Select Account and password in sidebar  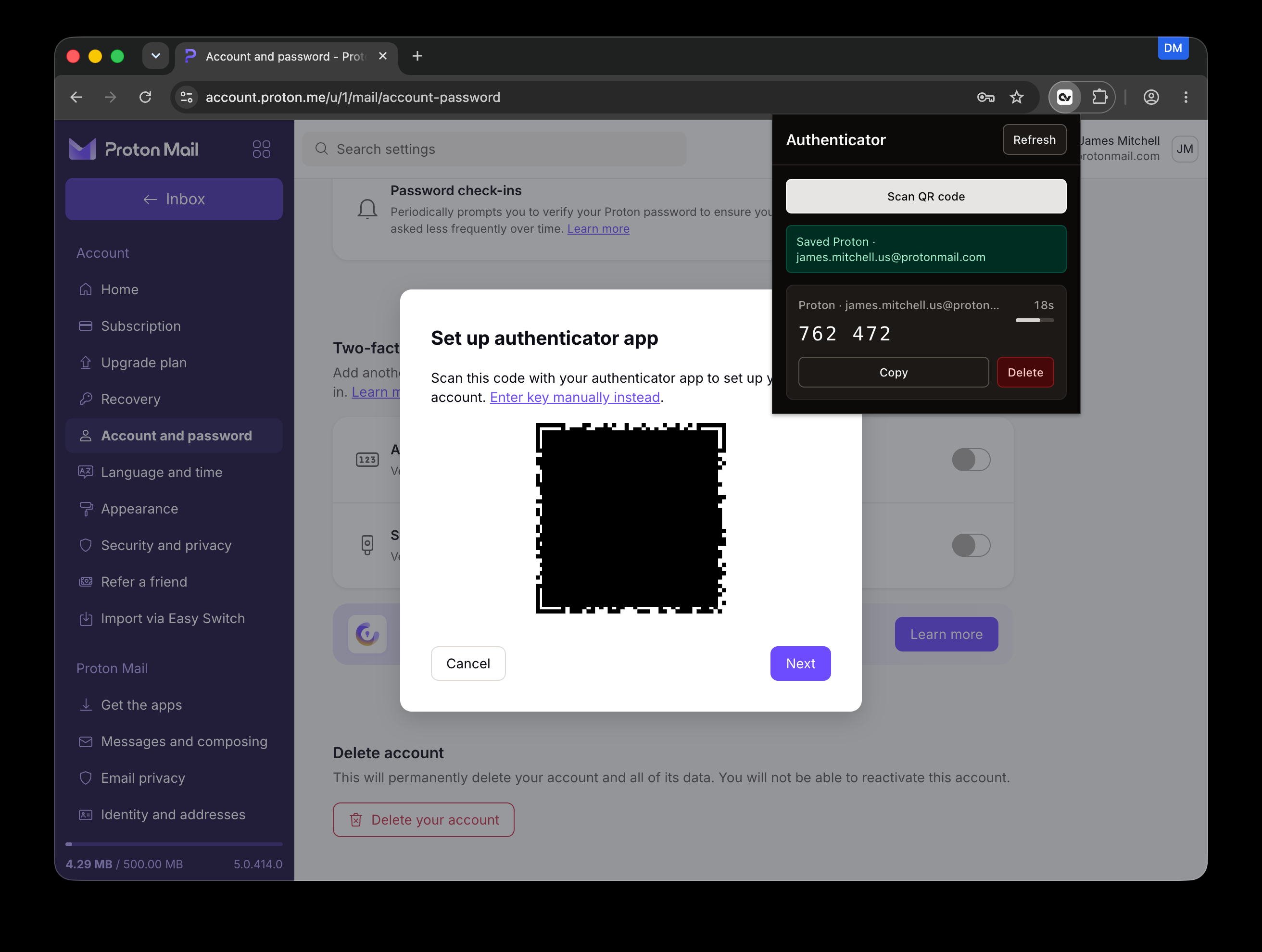tap(174, 436)
